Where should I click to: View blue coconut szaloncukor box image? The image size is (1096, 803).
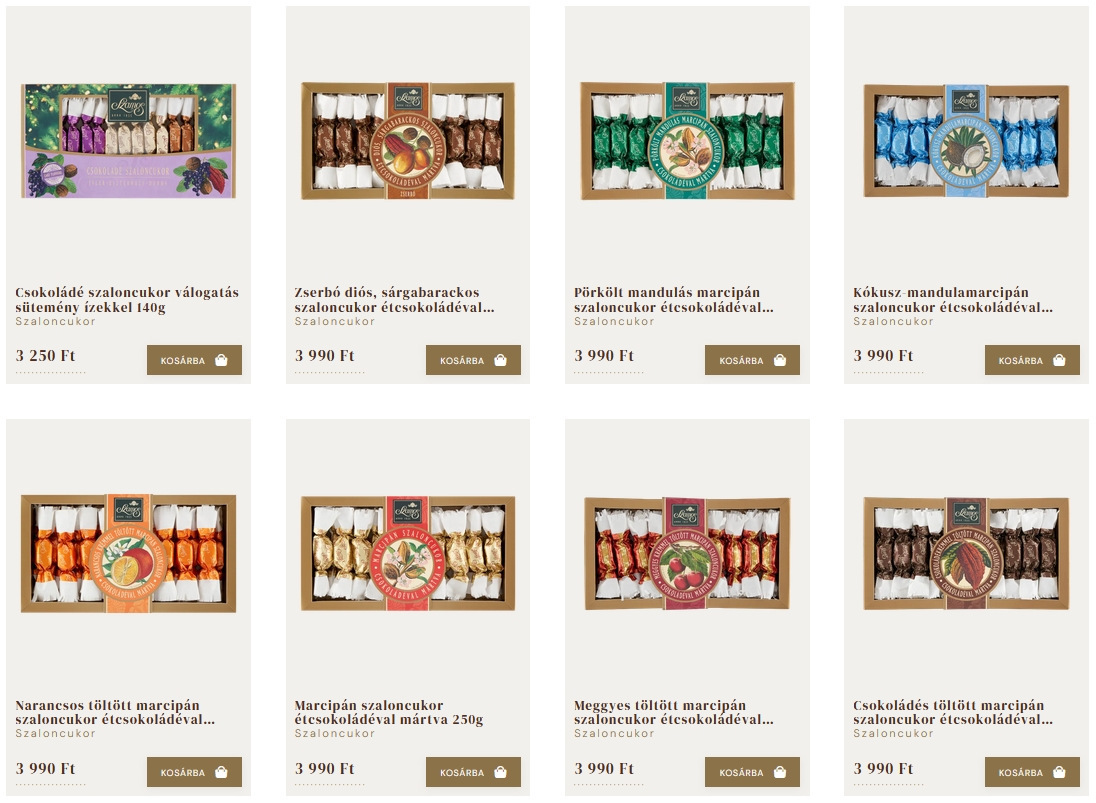coord(966,140)
